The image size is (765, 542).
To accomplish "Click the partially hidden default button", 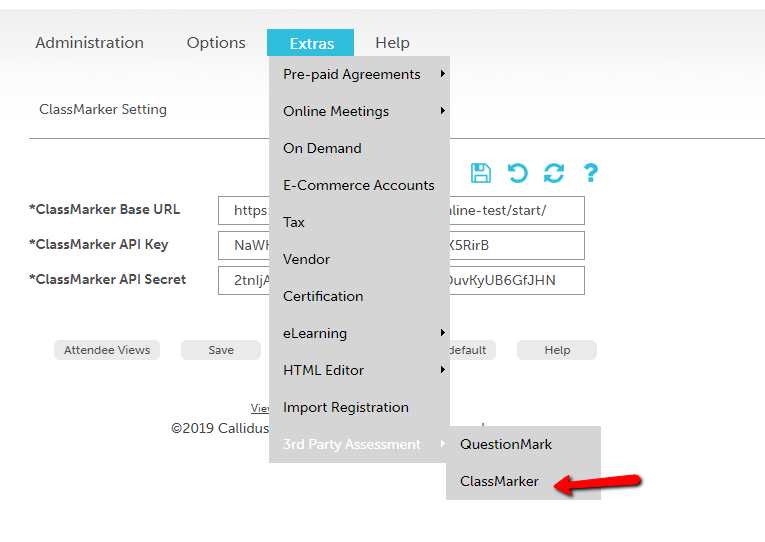I will (472, 350).
